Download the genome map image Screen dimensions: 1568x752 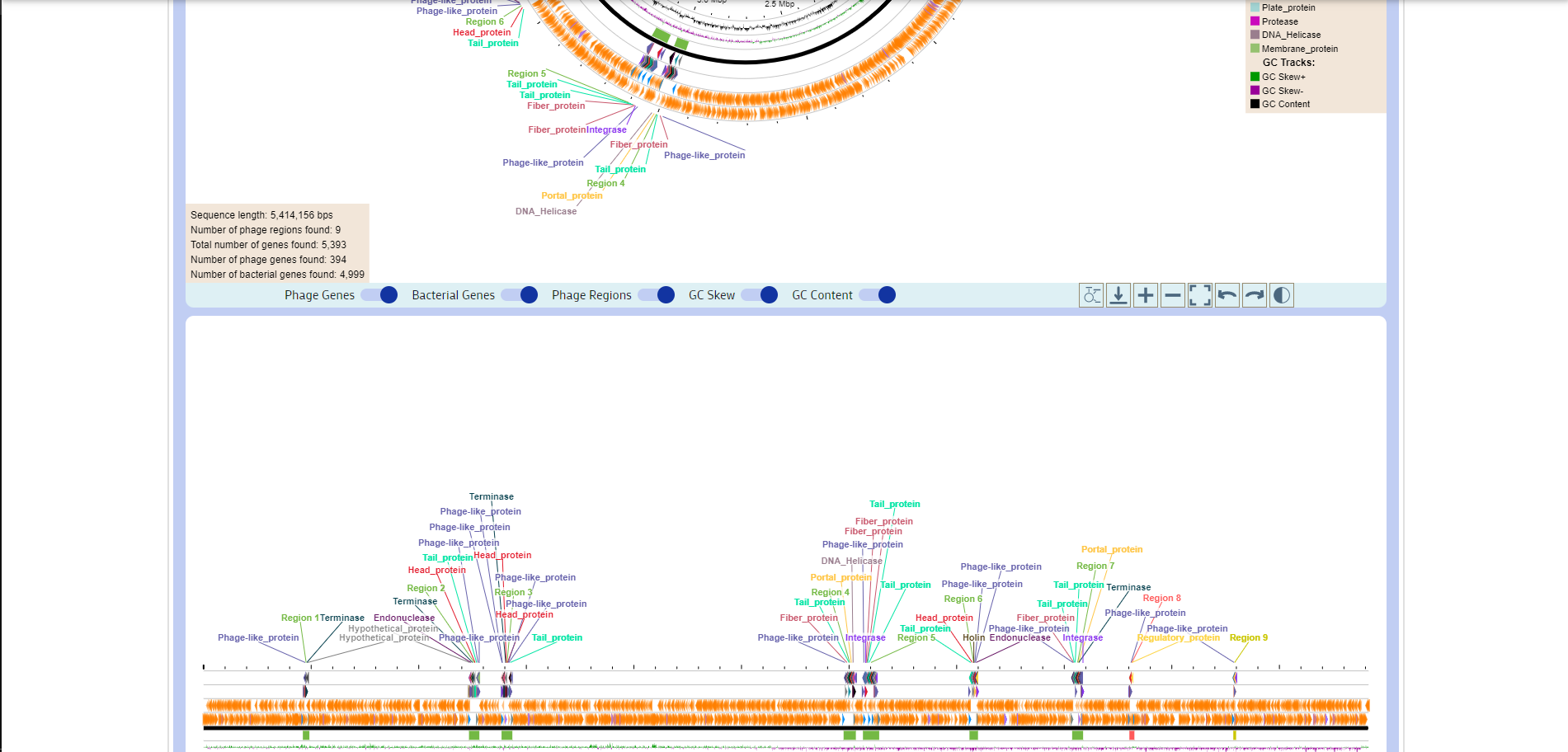[1118, 295]
